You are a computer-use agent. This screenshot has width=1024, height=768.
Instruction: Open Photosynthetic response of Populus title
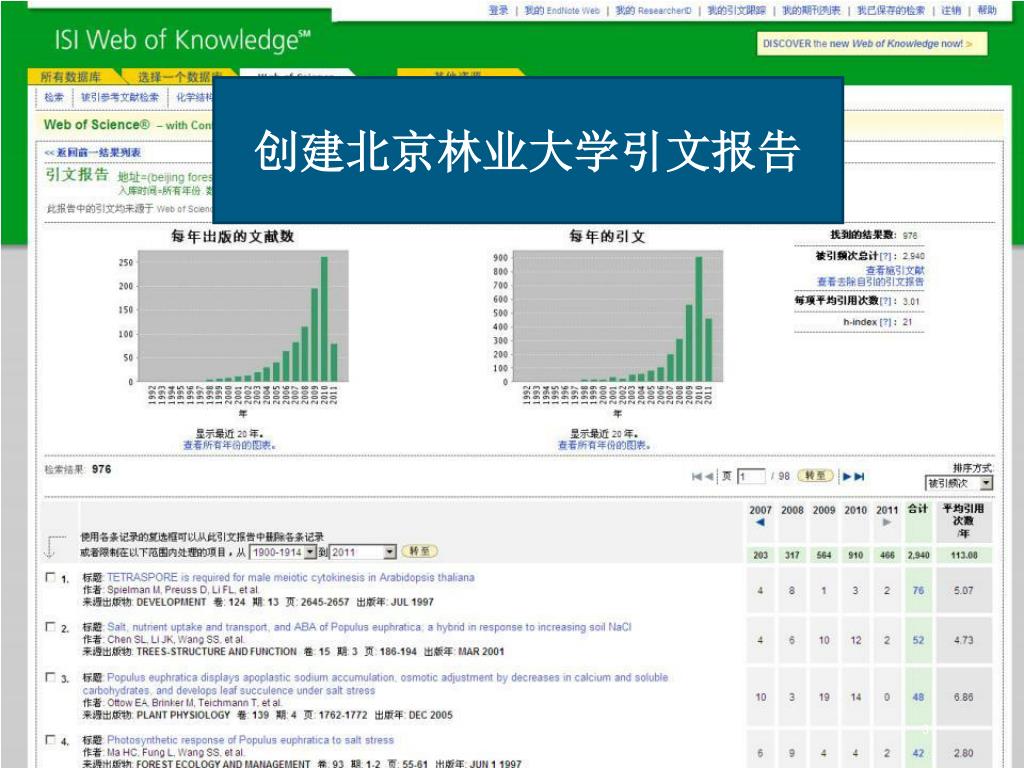(250, 740)
